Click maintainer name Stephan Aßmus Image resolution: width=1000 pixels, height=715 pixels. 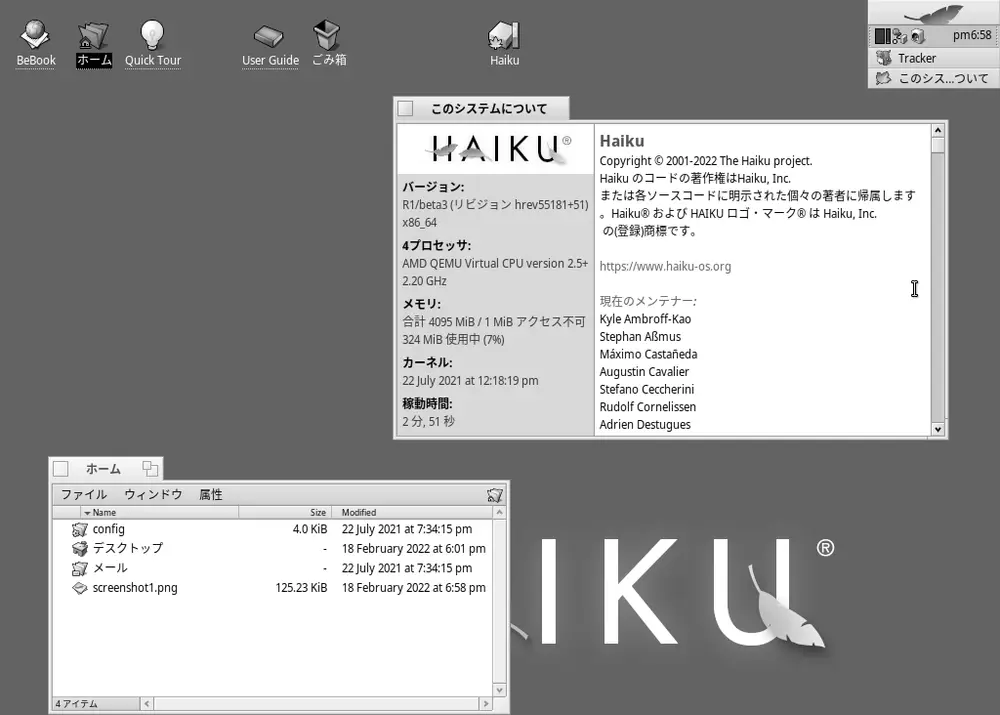640,337
